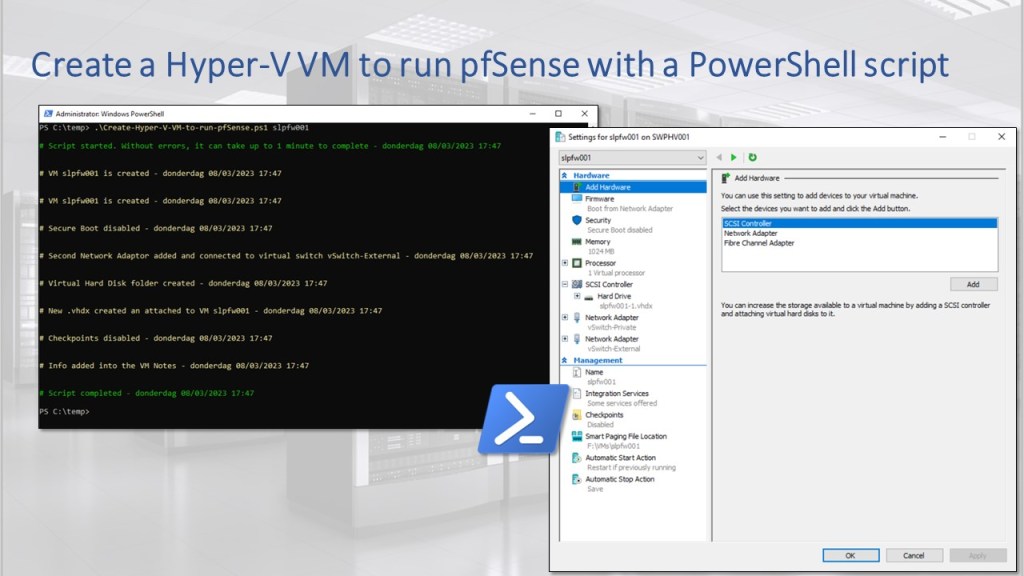The image size is (1024, 576).
Task: Click the Add Hardware icon in tree
Action: (577, 187)
